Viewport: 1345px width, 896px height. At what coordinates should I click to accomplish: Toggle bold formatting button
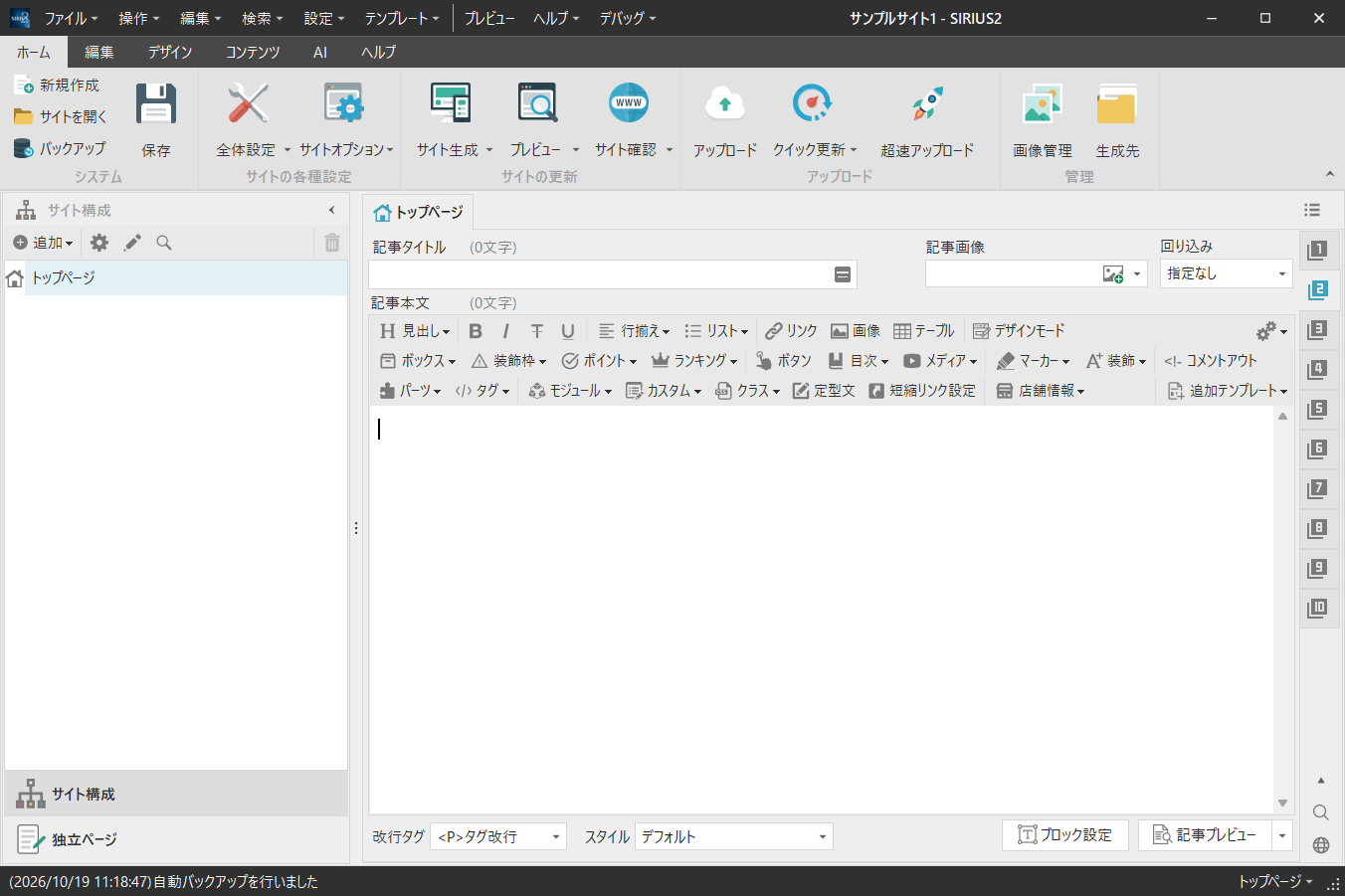tap(476, 331)
